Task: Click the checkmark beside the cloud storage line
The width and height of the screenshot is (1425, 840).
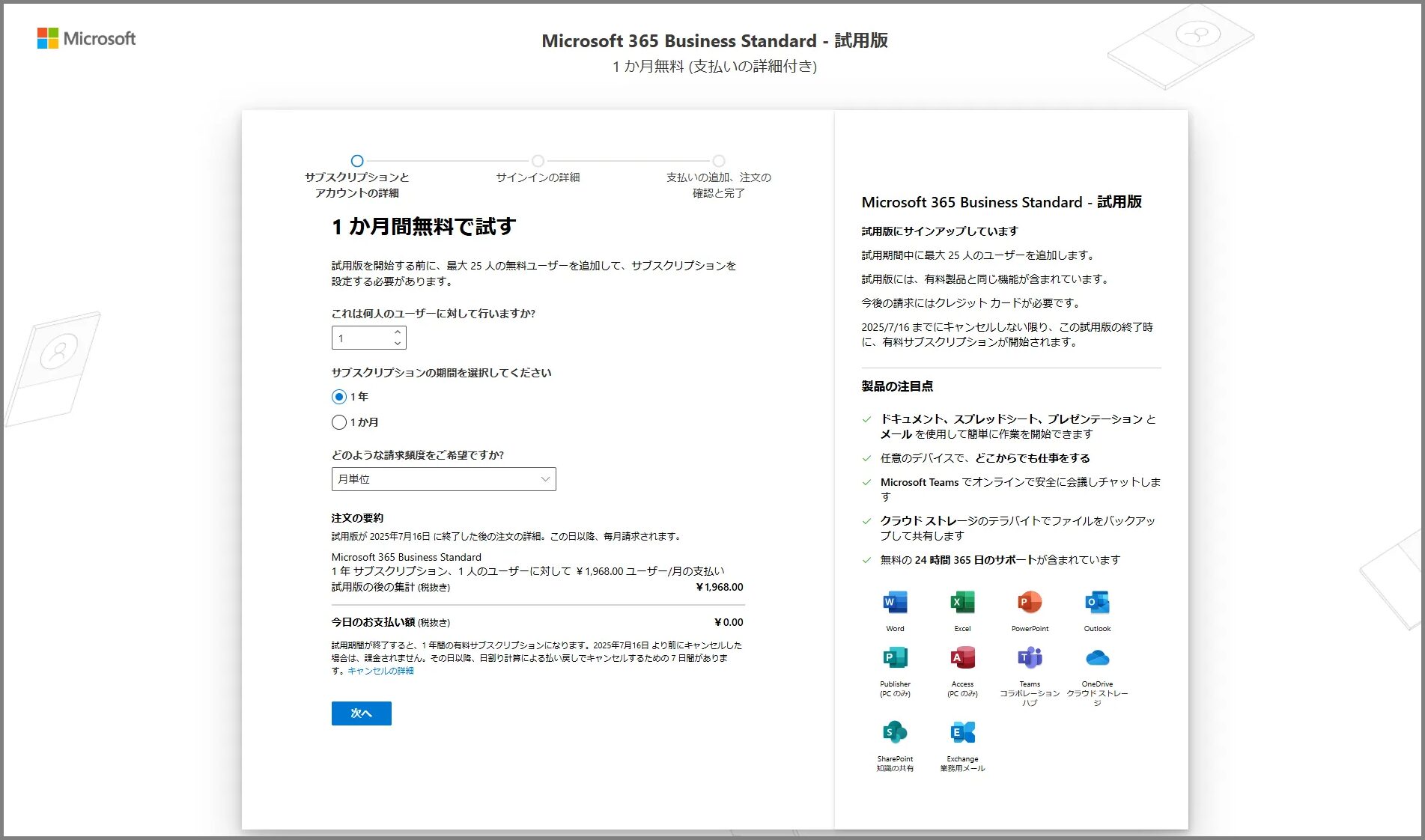Action: [866, 521]
